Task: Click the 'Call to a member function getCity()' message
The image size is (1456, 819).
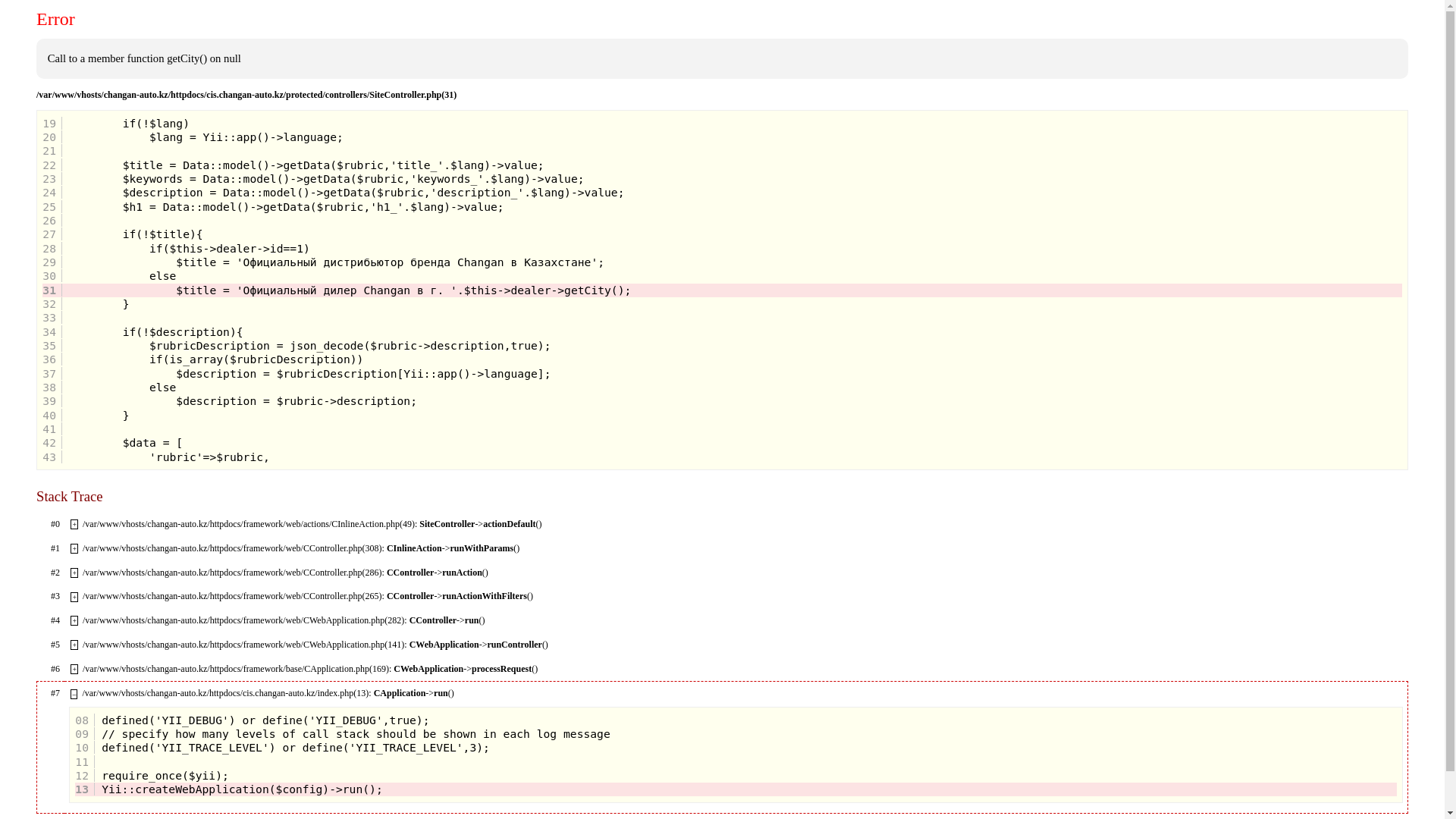Action: 144,58
